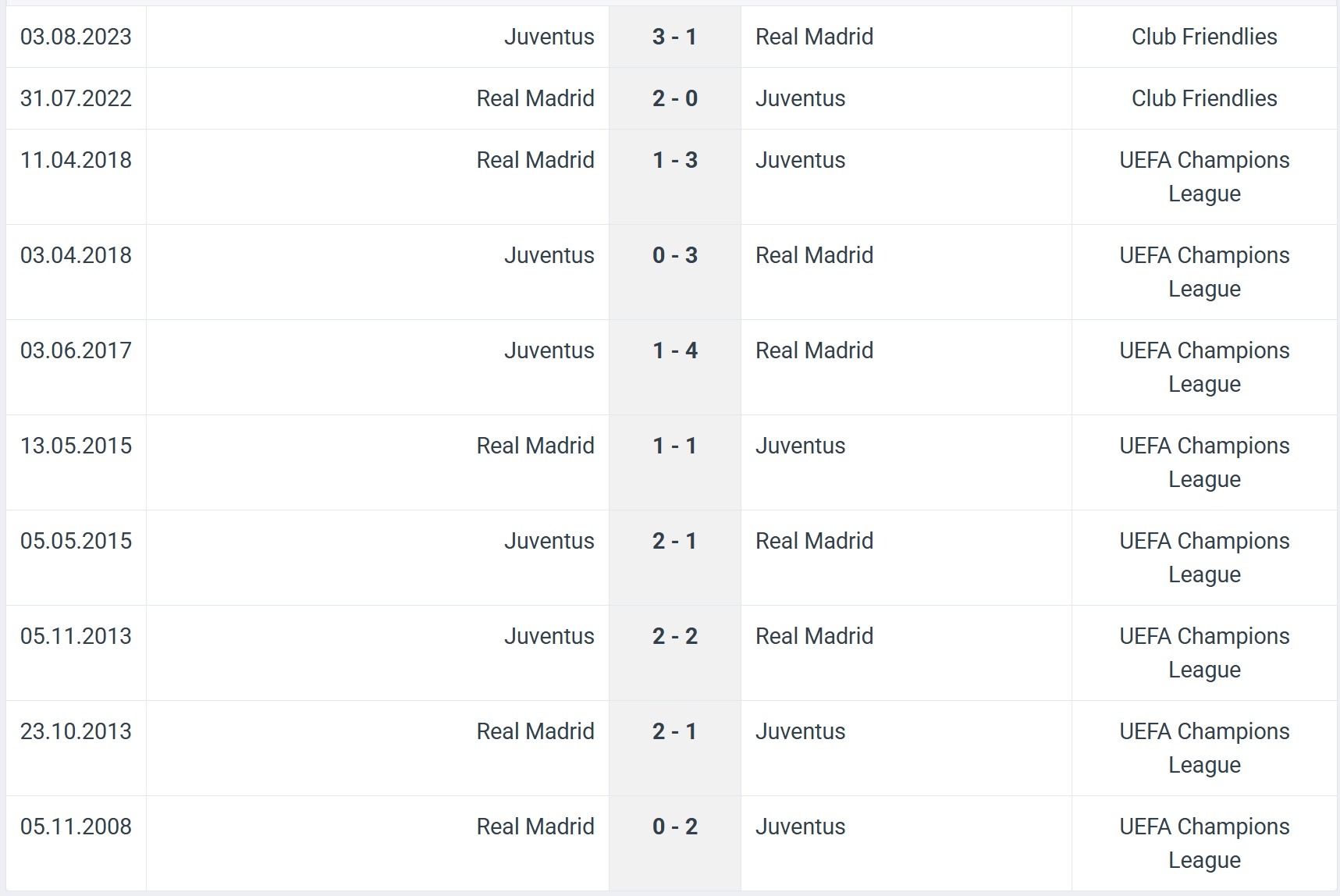1340x896 pixels.
Task: Select Real Madrid away team on 03.06.2017
Action: pos(814,350)
